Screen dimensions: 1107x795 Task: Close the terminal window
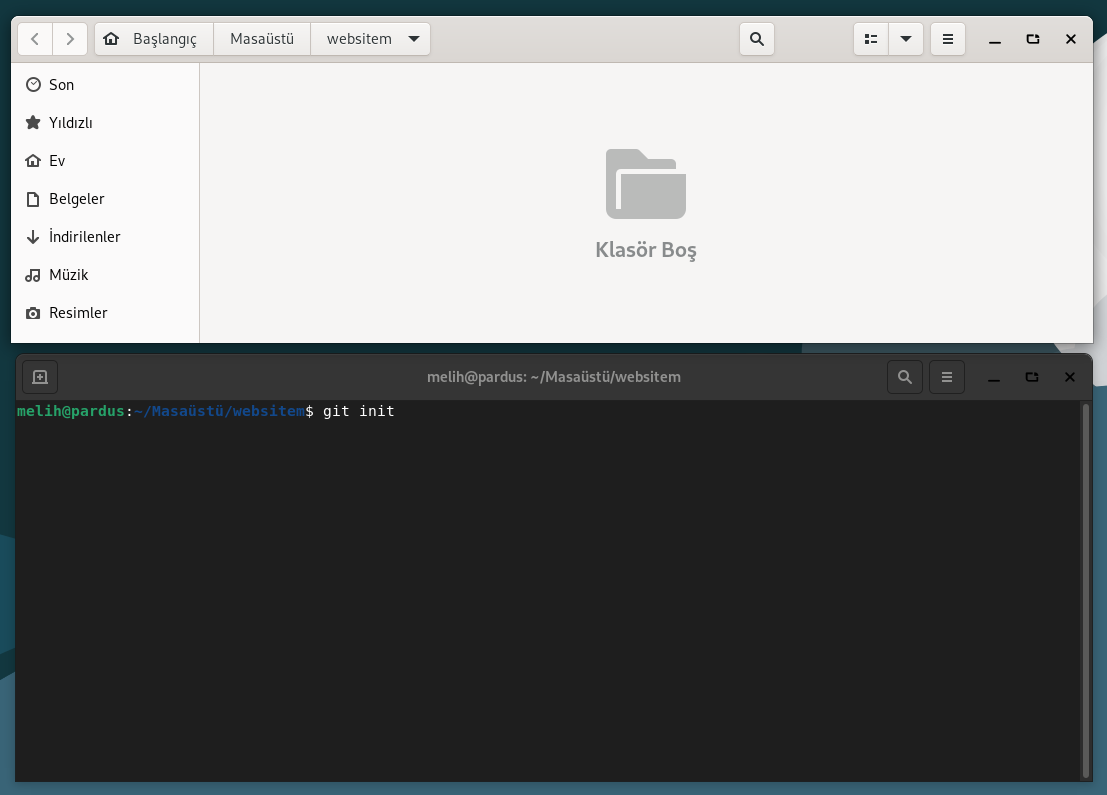(1070, 377)
